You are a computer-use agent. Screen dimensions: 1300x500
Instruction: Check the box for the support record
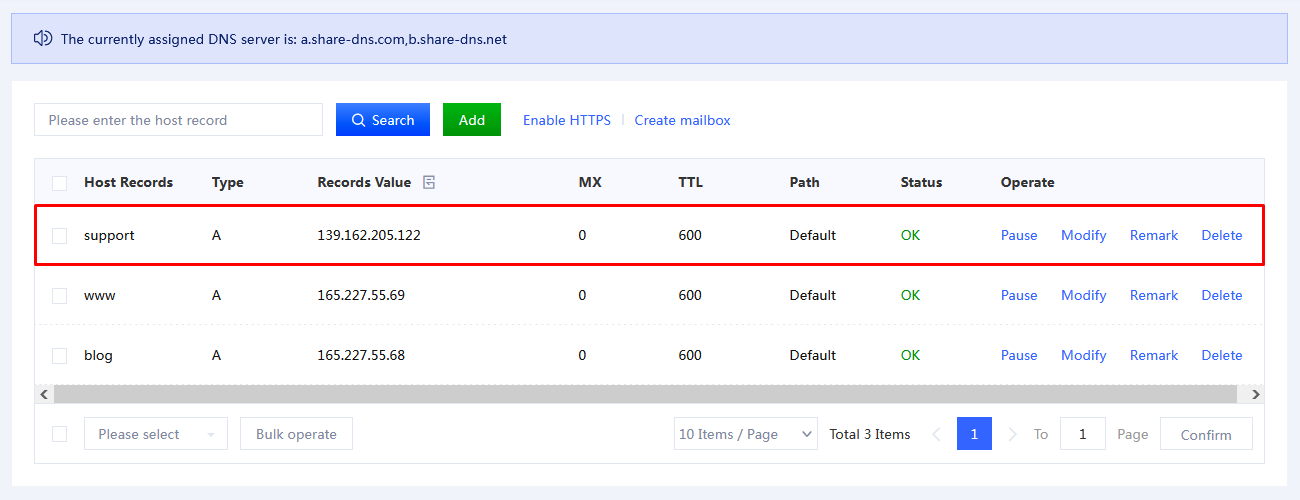(x=60, y=236)
